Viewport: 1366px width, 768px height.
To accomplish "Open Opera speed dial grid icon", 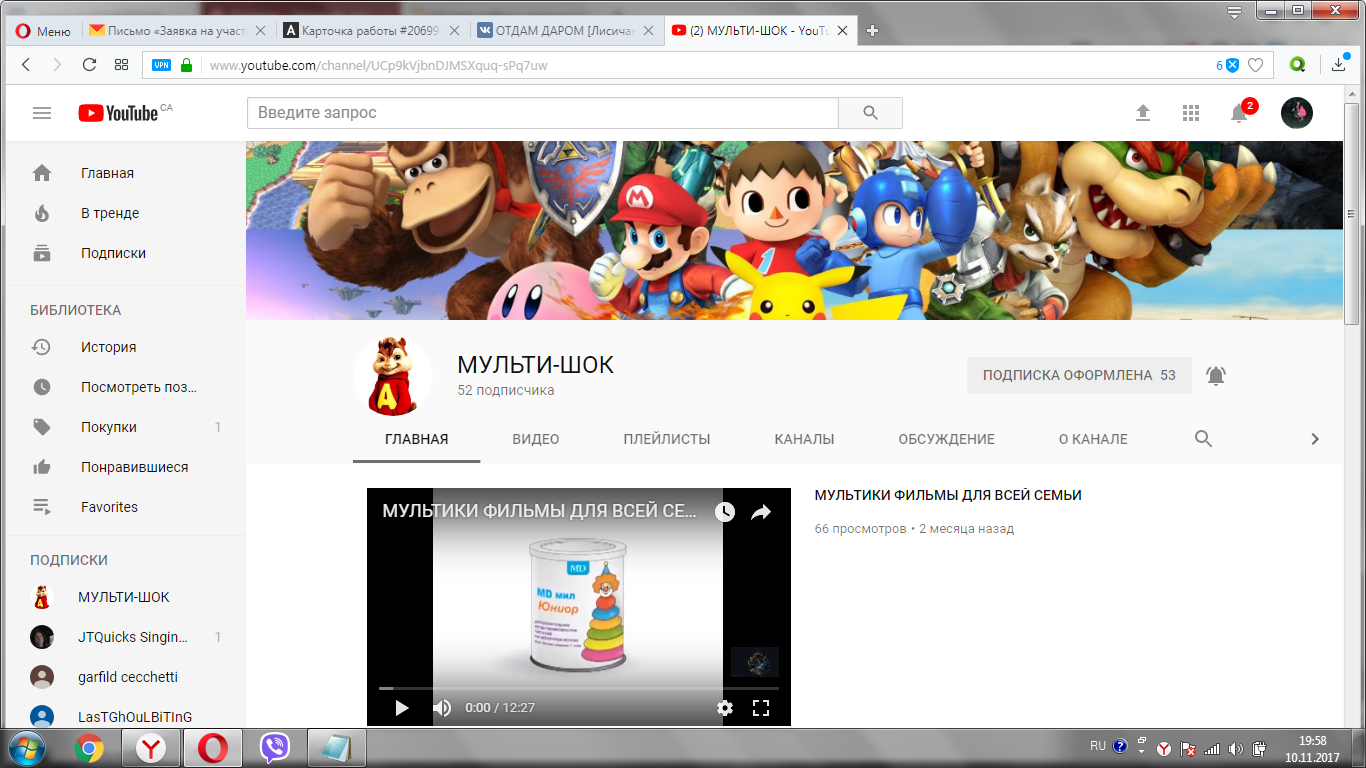I will tap(122, 65).
